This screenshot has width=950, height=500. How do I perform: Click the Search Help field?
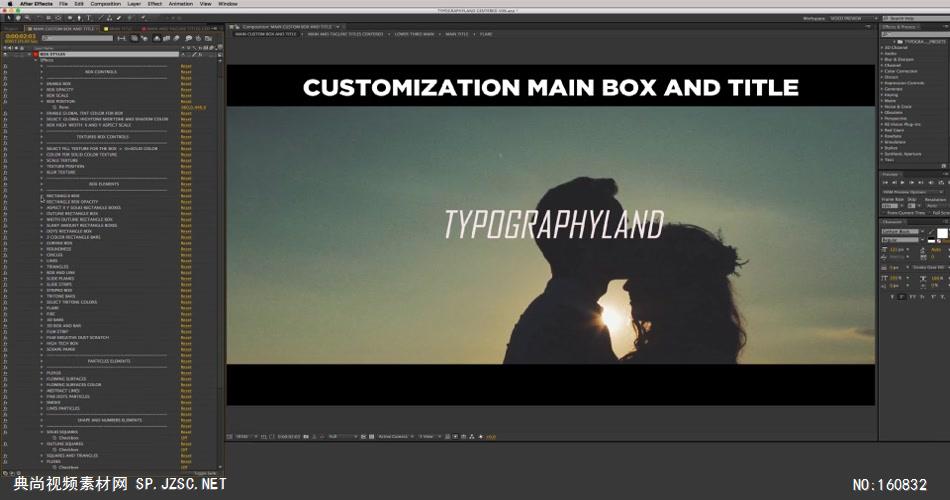click(x=916, y=18)
